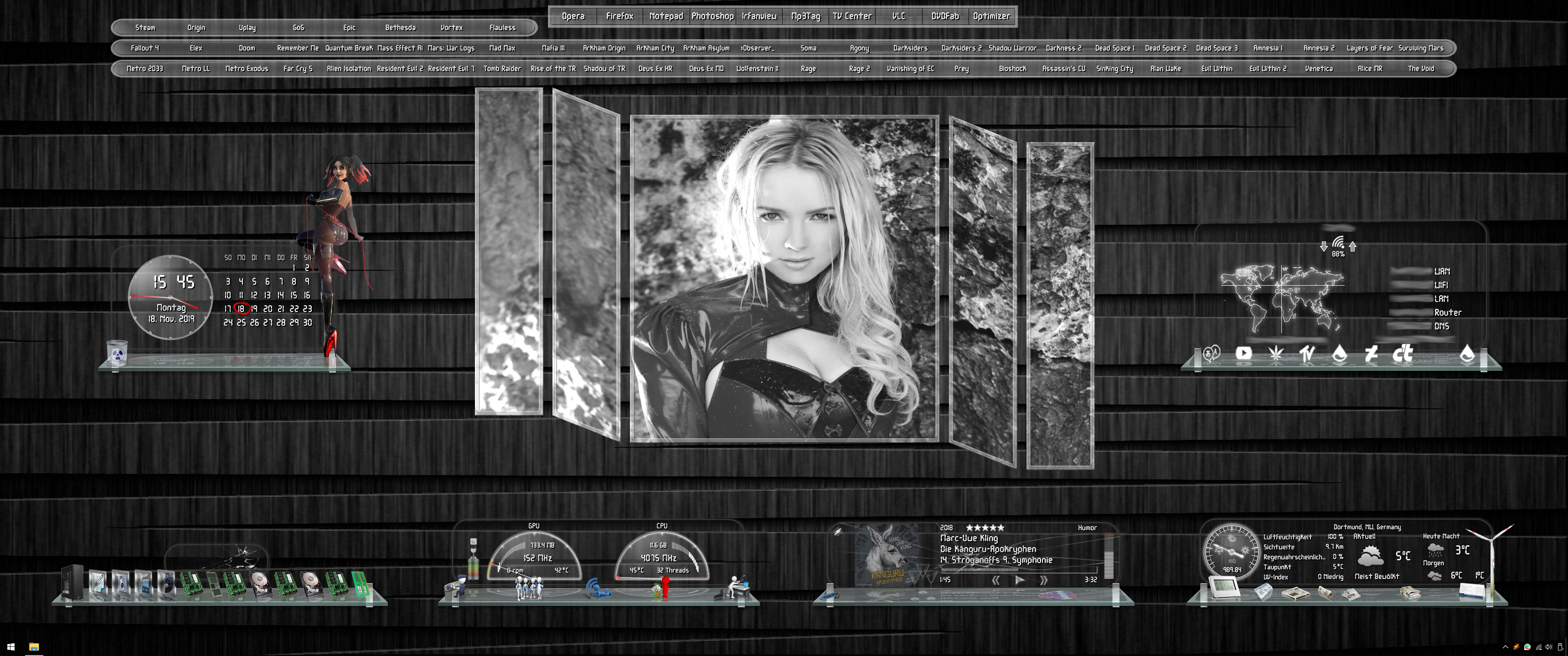Launch Fallout 4 game shortcut
Screen dimensions: 1568x656
pos(145,48)
